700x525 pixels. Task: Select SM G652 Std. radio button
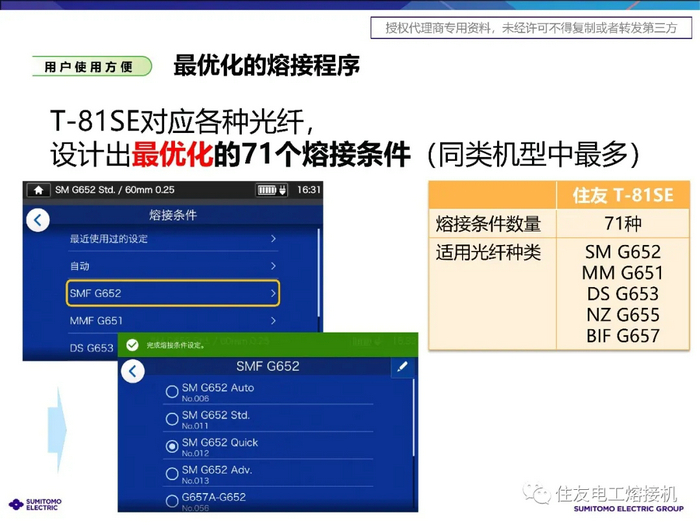point(172,418)
